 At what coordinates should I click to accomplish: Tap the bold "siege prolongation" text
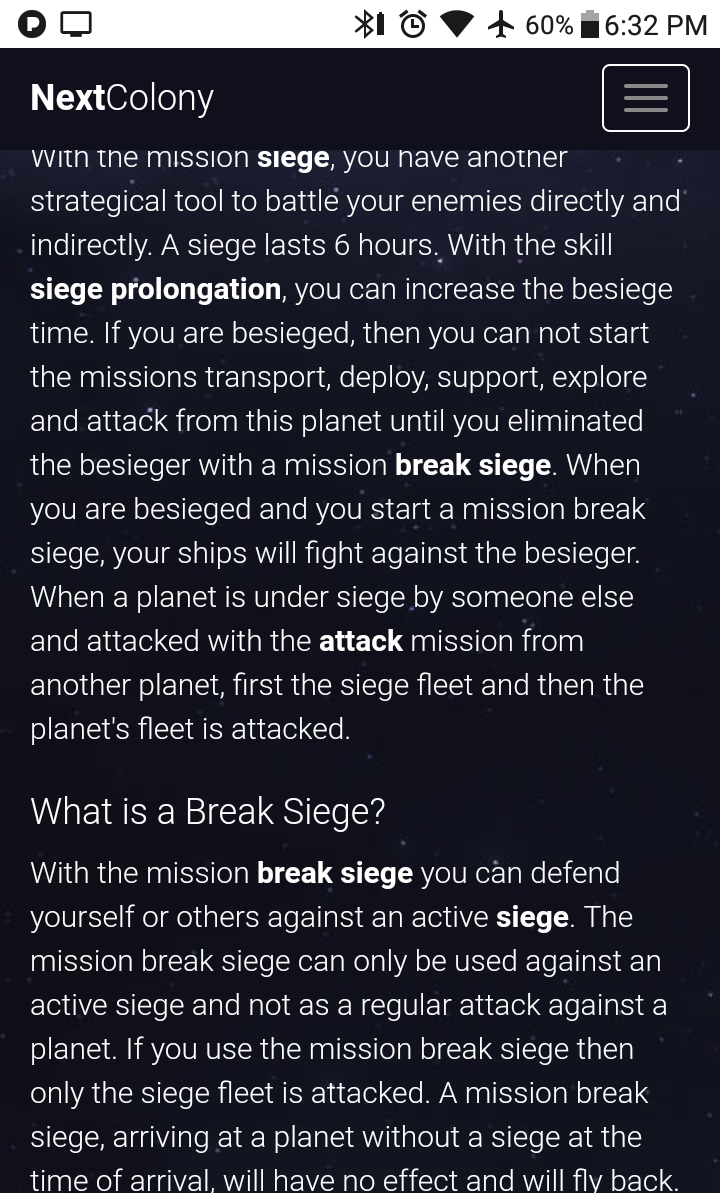(x=155, y=289)
